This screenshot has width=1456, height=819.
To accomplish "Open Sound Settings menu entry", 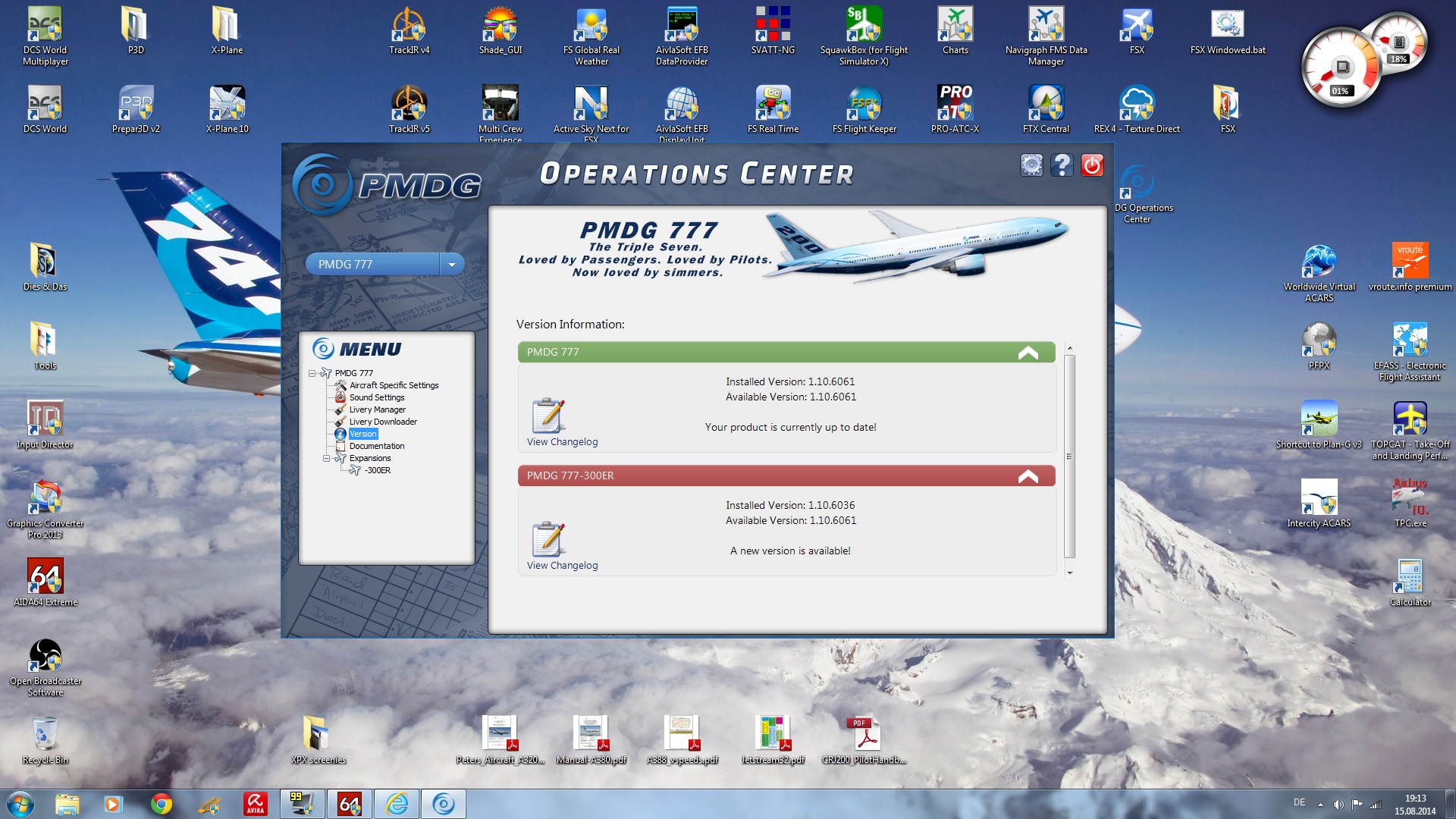I will [377, 397].
